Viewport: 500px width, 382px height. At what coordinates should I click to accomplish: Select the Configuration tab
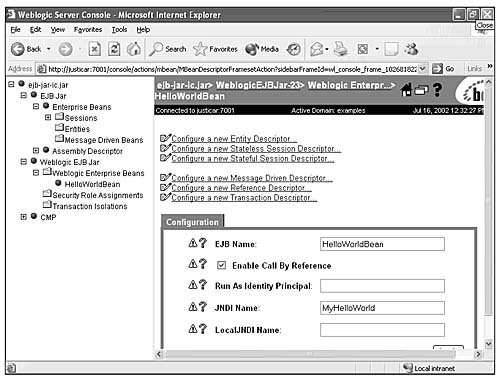pos(192,222)
